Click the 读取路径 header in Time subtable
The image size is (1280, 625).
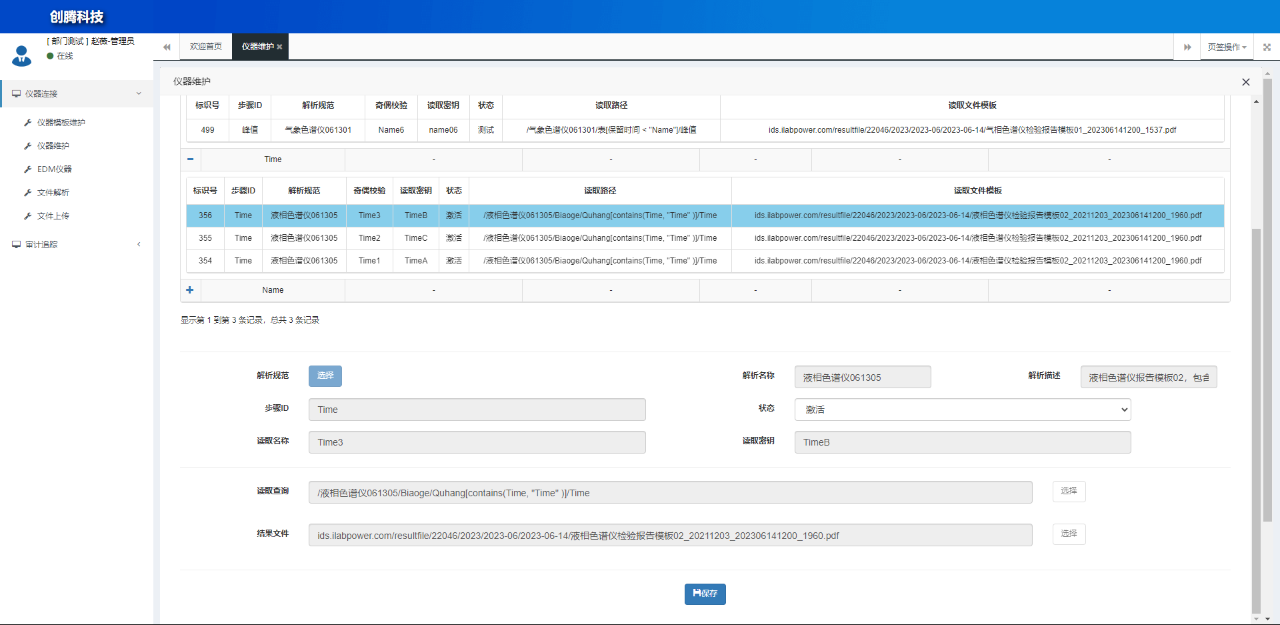(600, 190)
